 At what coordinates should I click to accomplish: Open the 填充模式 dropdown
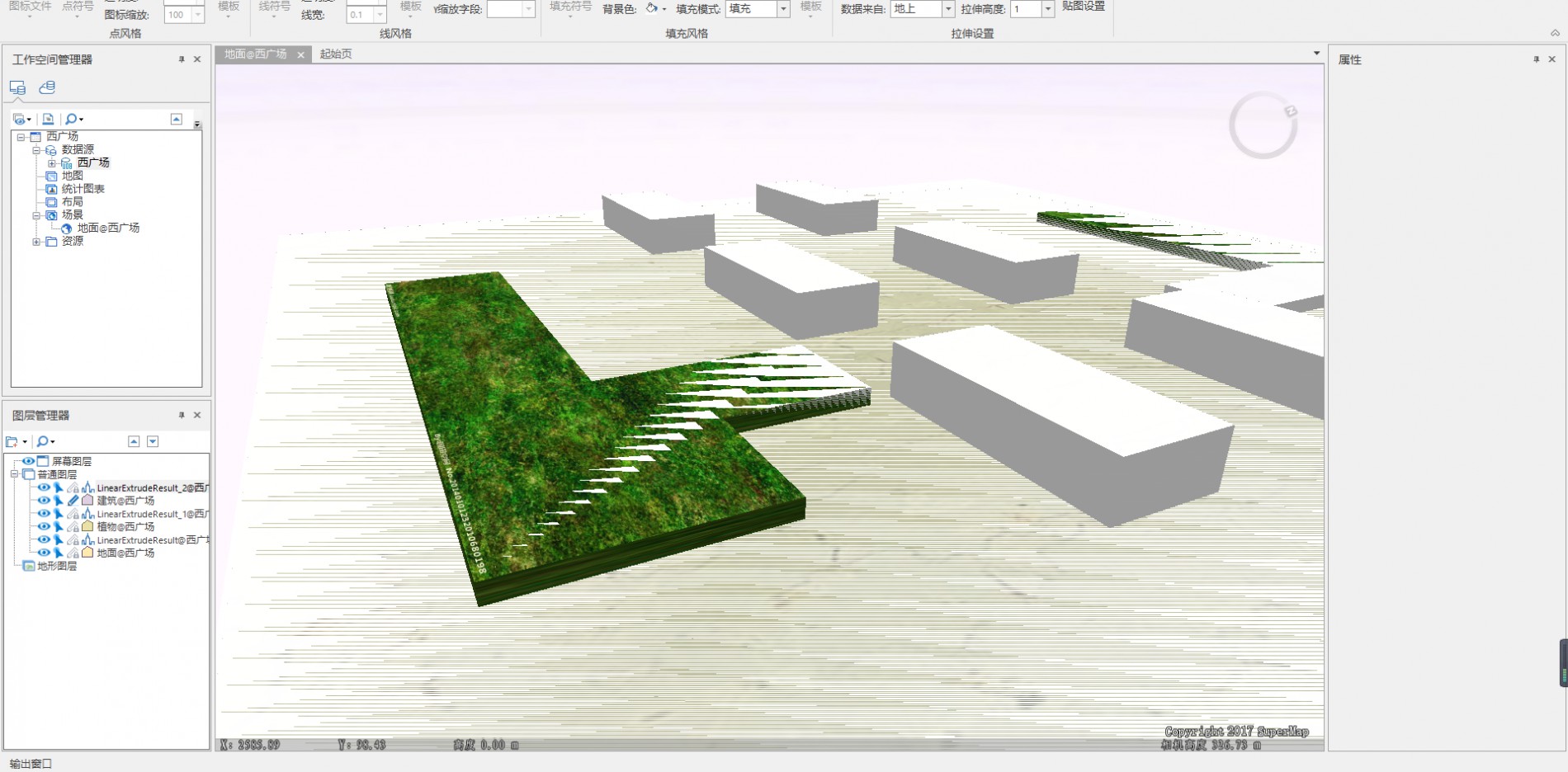pyautogui.click(x=783, y=9)
